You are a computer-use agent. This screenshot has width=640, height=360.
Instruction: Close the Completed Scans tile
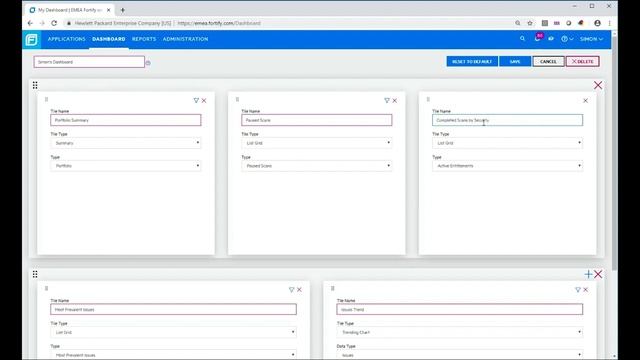pos(585,100)
